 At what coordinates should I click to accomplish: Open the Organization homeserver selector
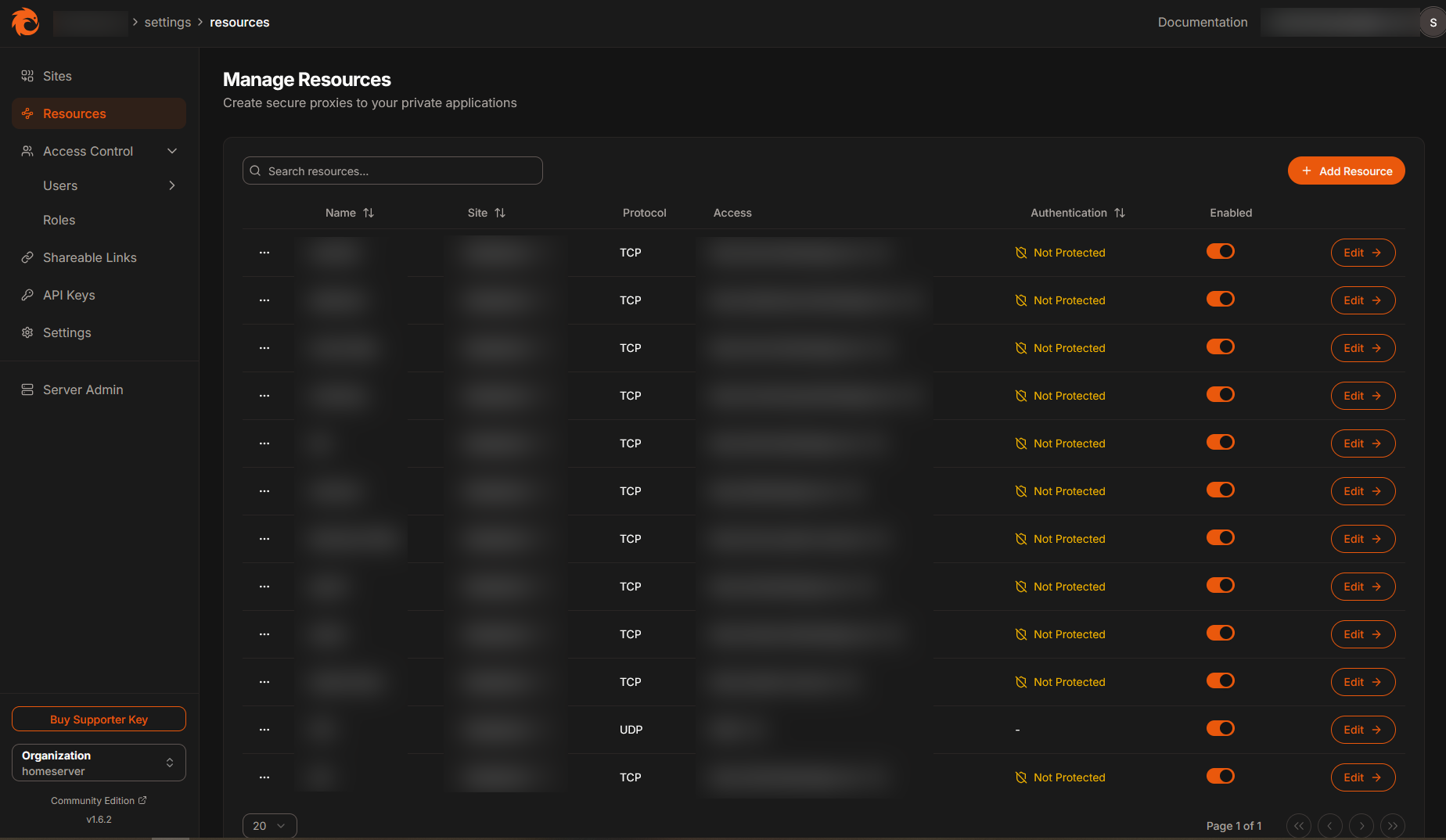[x=99, y=763]
